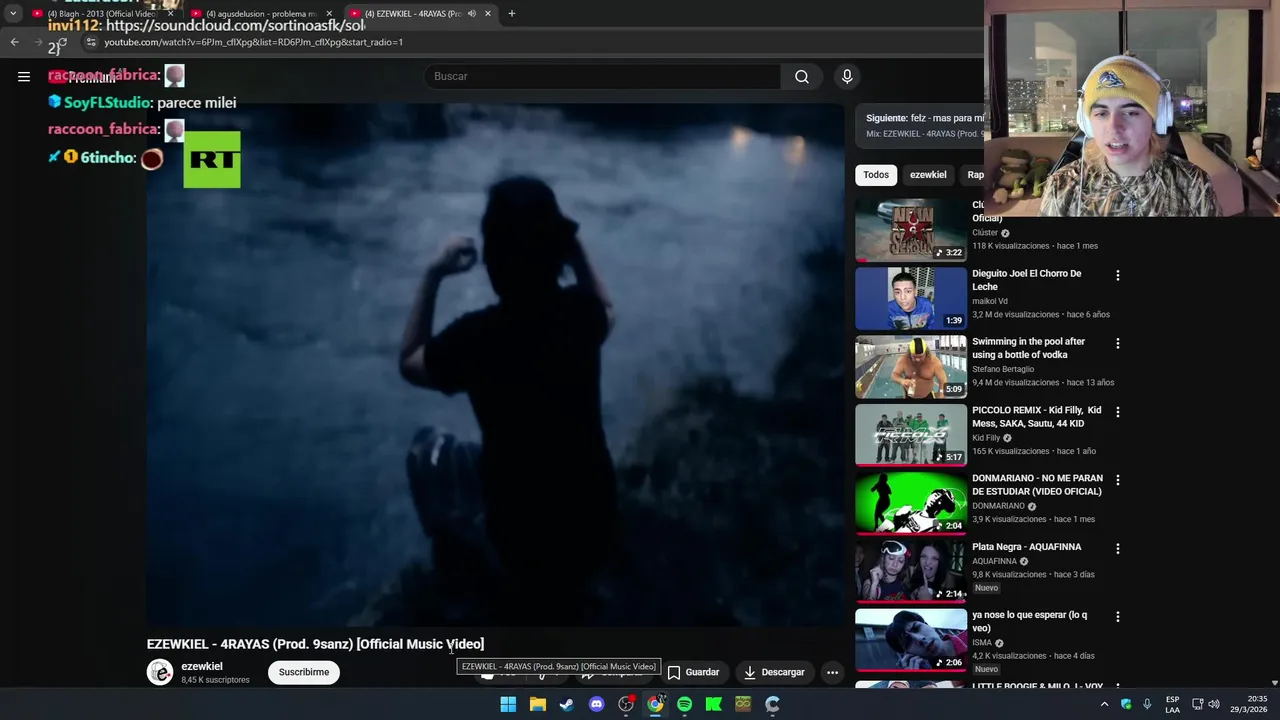Open the Clúster video thumbnail
The image size is (1280, 720).
pyautogui.click(x=911, y=230)
